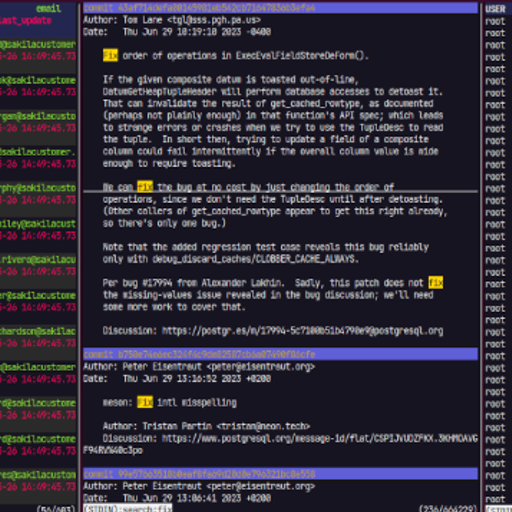The image size is (512, 512).
Task: Select the commit b750e74 header bar
Action: pos(280,354)
